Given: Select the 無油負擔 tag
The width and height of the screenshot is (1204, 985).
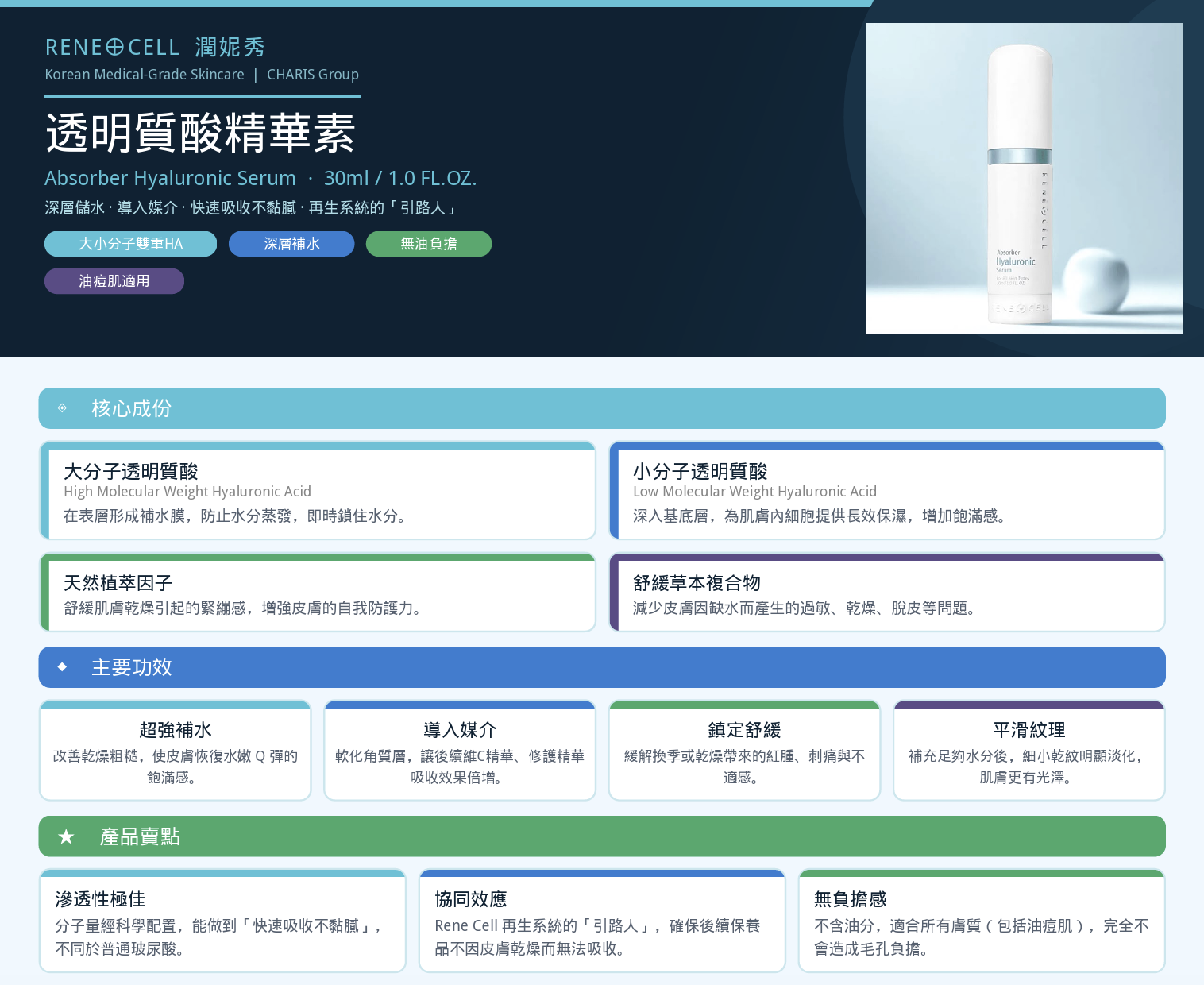Looking at the screenshot, I should pos(429,244).
